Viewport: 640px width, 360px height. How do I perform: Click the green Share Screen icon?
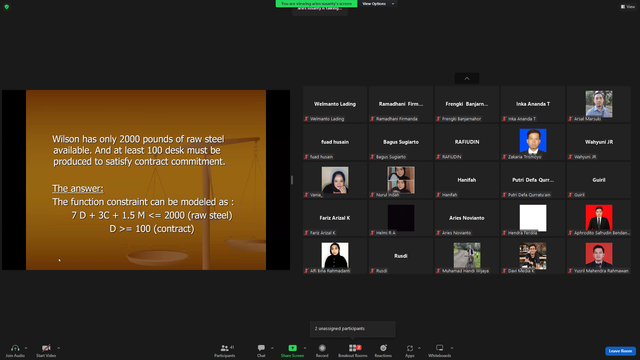pos(292,348)
